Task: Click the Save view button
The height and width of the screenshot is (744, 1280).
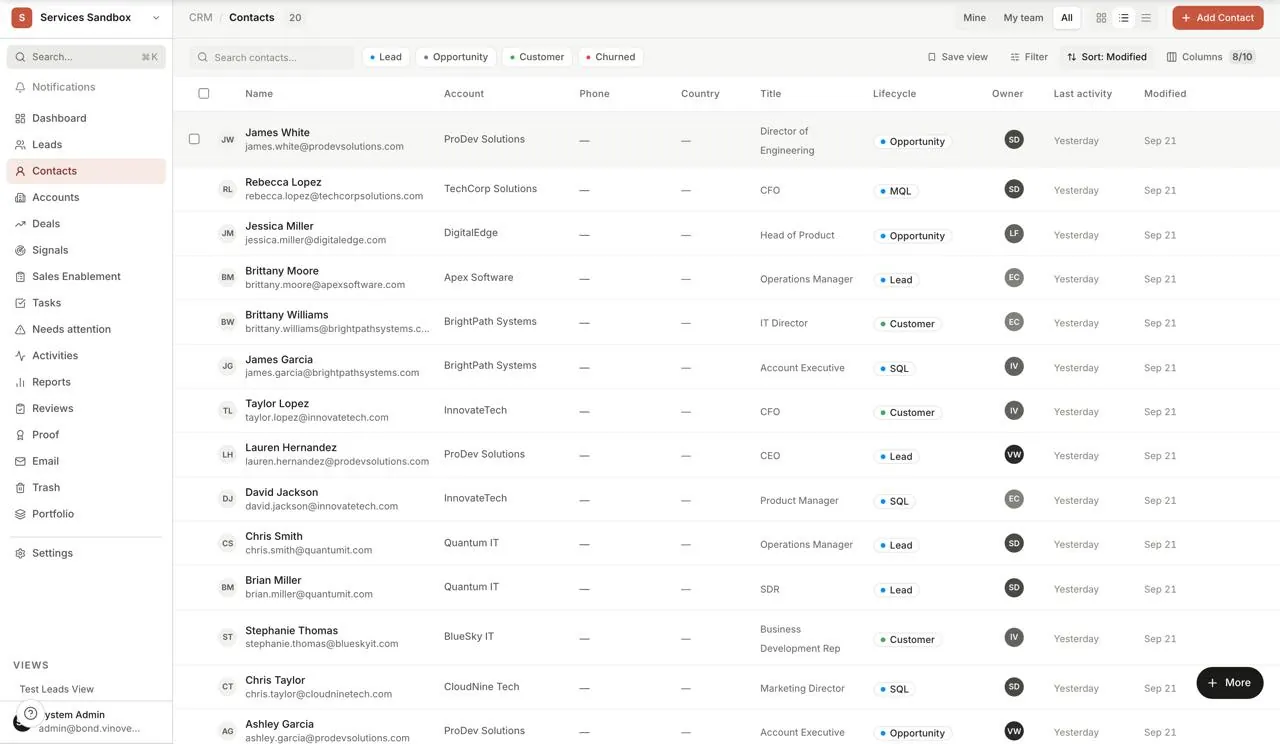Action: click(957, 57)
